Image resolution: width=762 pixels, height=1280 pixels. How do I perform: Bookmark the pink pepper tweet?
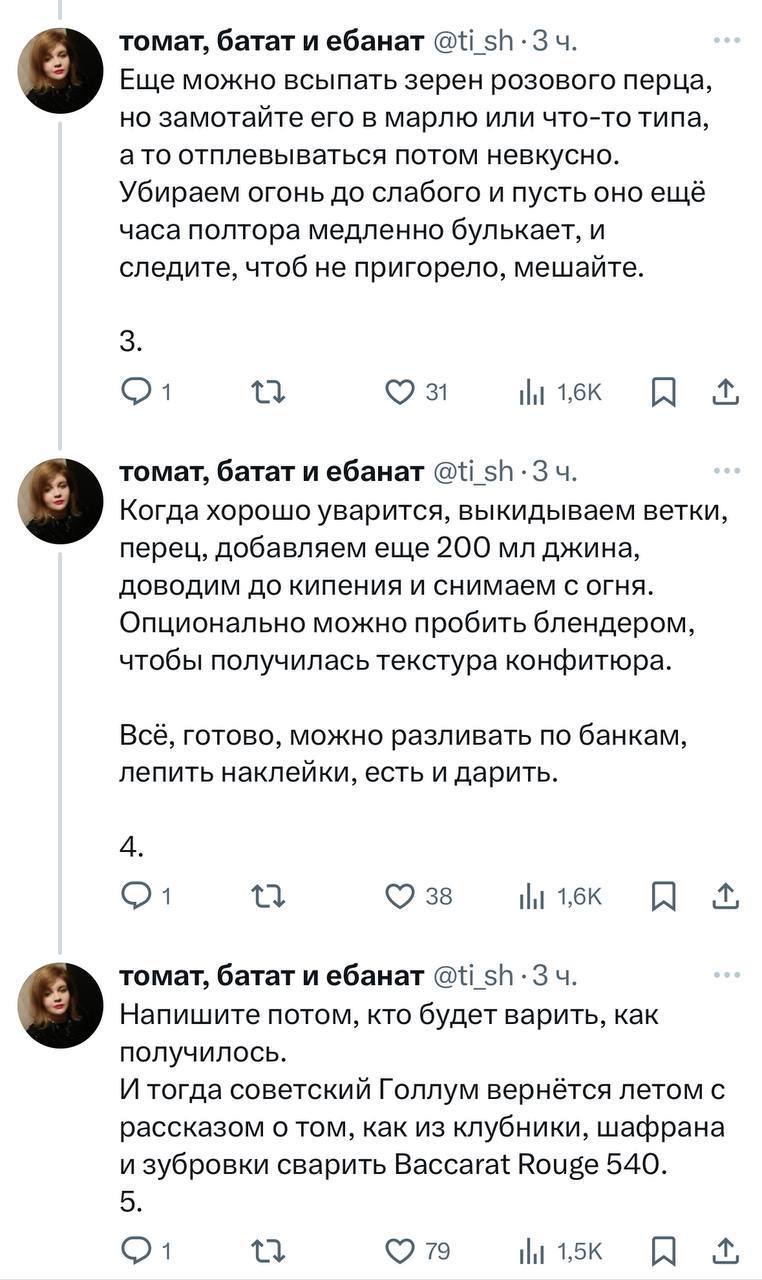[x=662, y=393]
